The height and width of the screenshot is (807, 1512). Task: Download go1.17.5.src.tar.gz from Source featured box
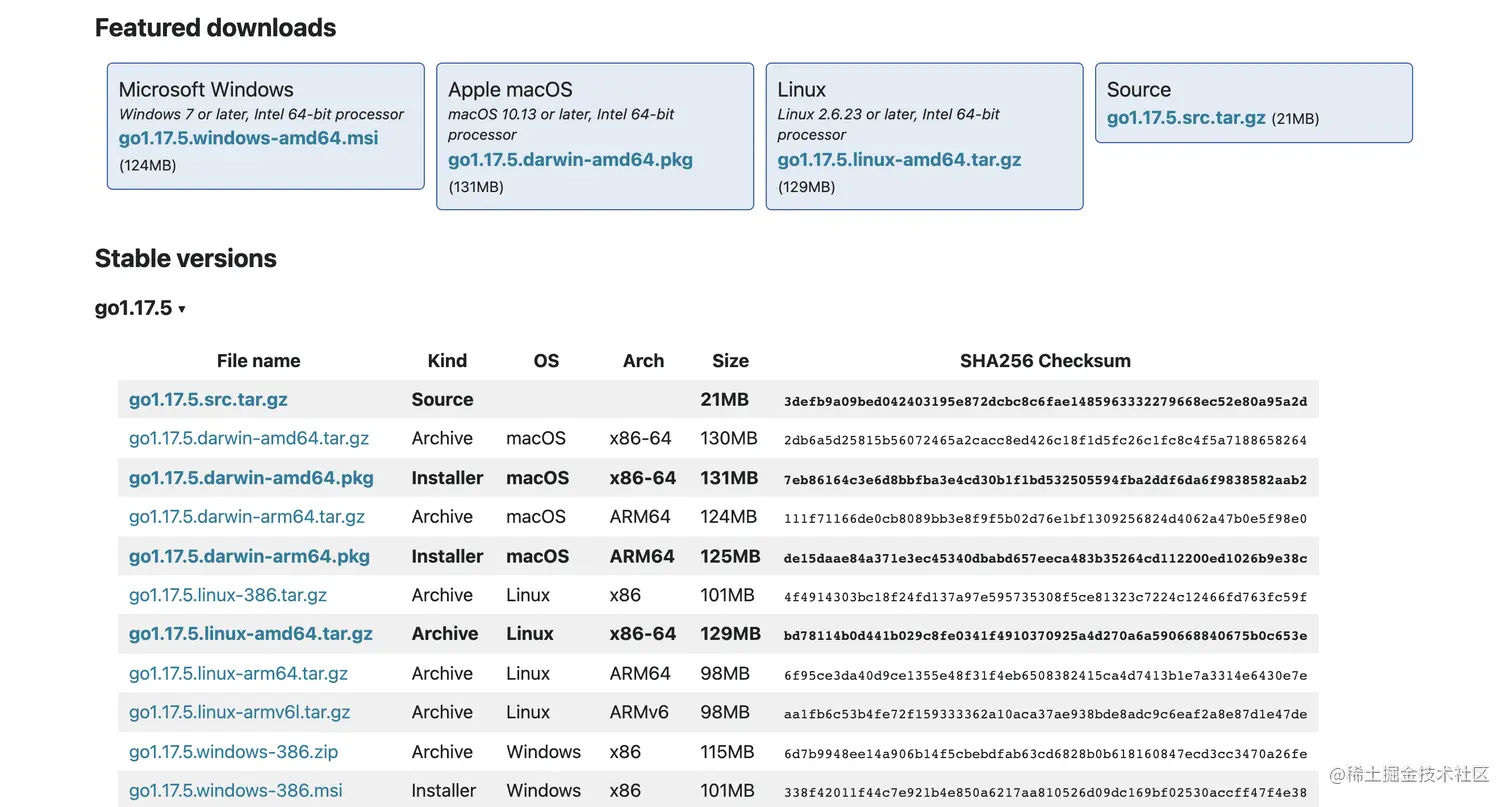pyautogui.click(x=1186, y=117)
